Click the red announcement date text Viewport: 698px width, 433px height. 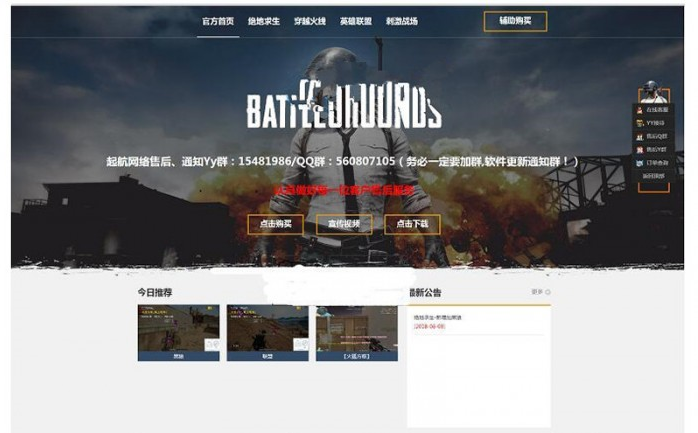429,327
